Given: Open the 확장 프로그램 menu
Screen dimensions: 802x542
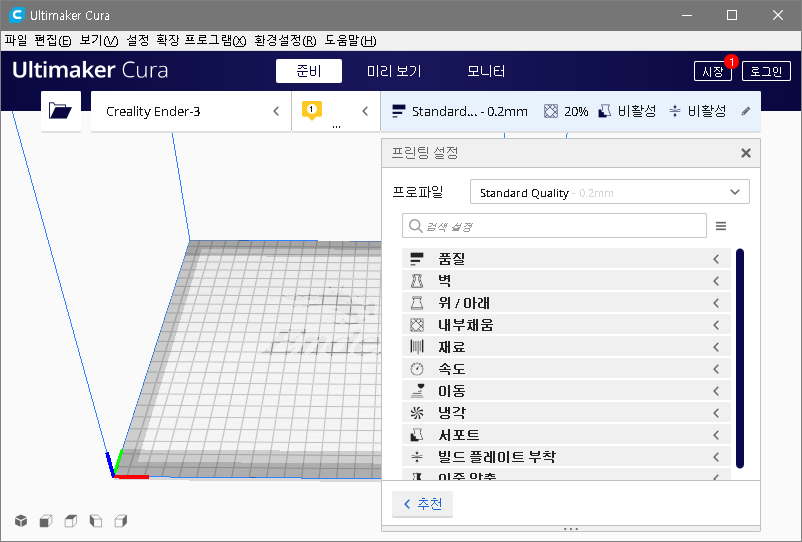Looking at the screenshot, I should click(x=202, y=40).
